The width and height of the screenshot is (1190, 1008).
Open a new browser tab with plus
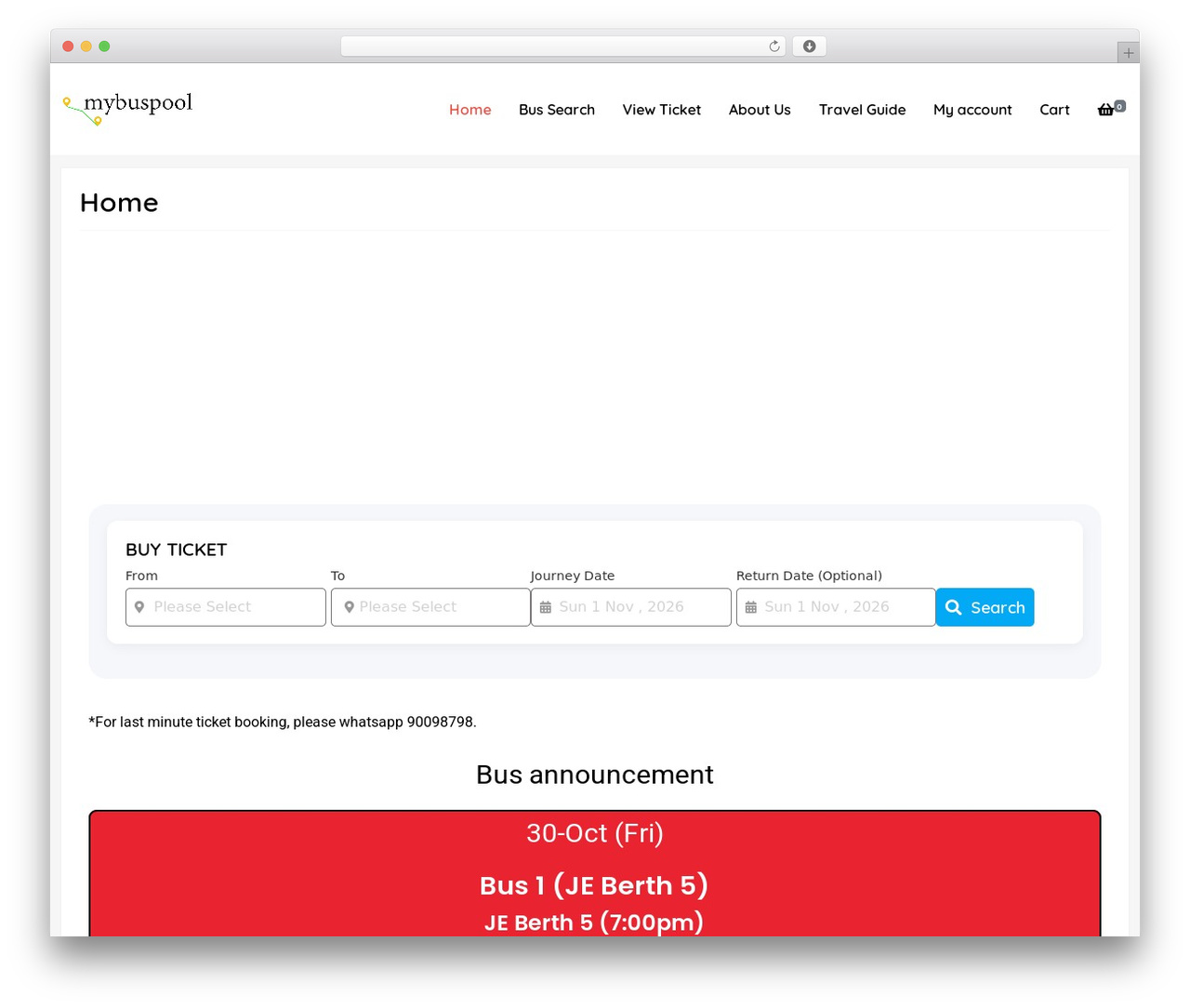click(1128, 53)
